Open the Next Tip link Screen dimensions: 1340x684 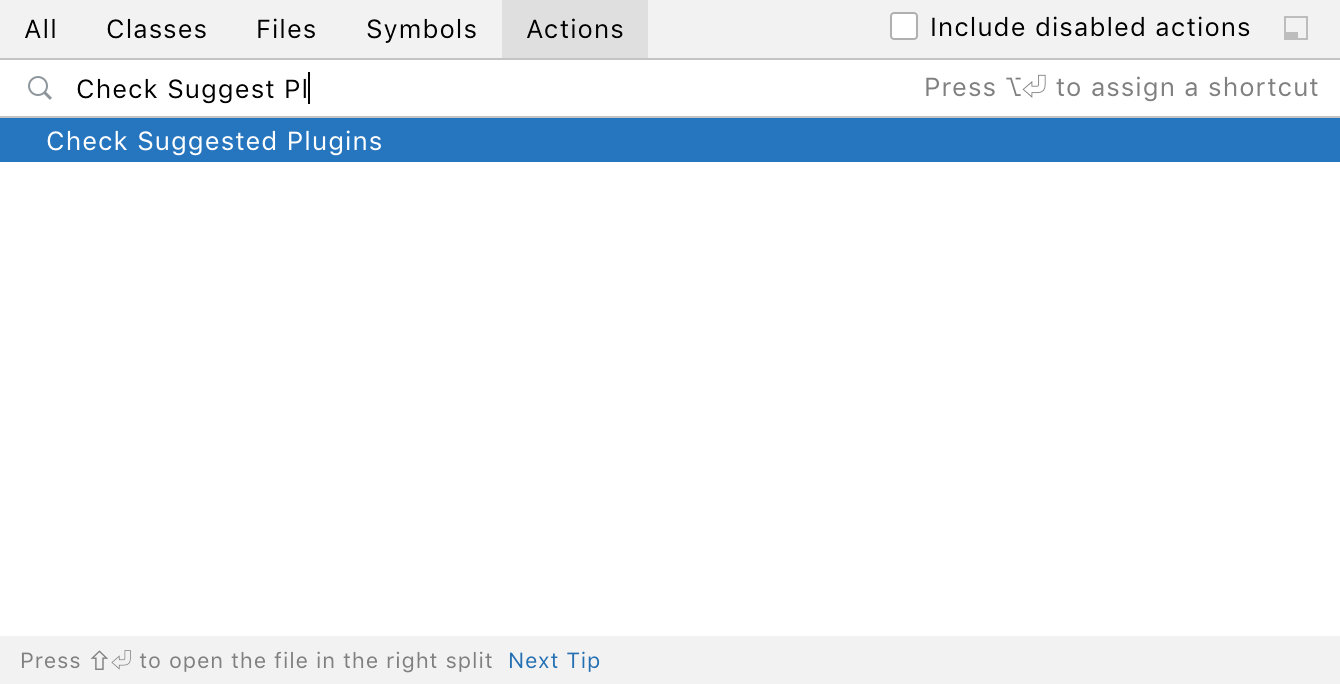[554, 660]
